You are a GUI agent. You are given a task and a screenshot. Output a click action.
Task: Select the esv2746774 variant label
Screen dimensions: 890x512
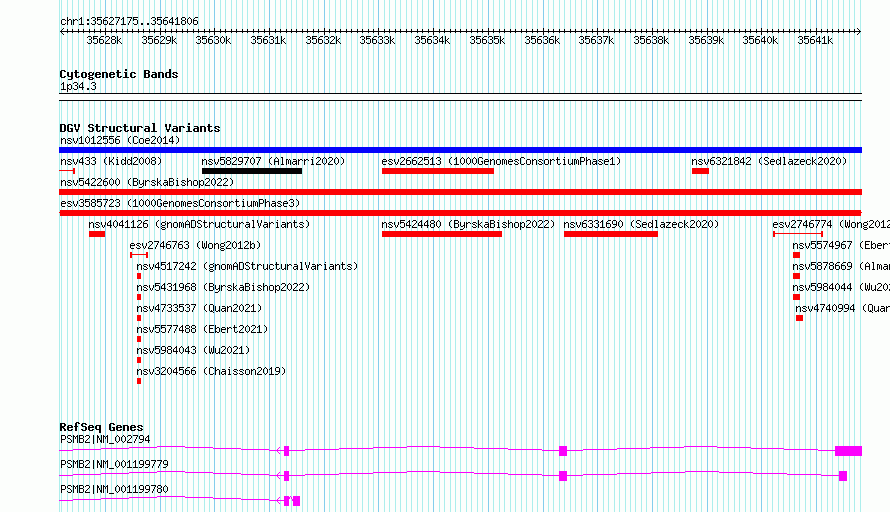[x=831, y=224]
